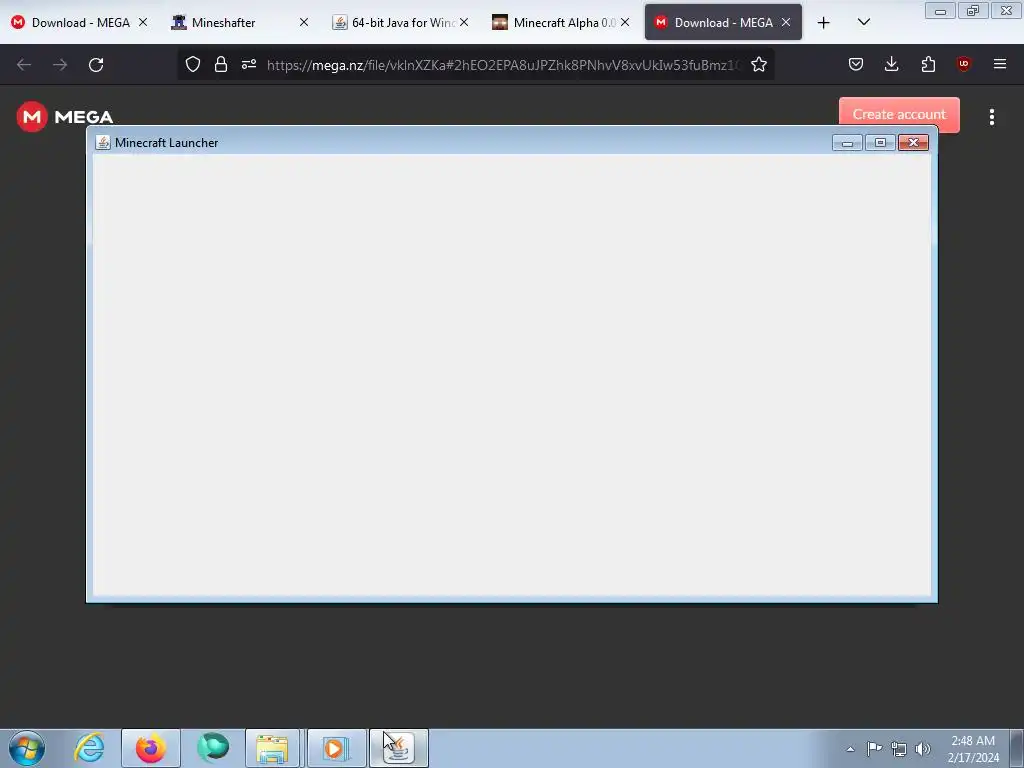Open Windows Explorer from the taskbar
Viewport: 1024px width, 768px height.
tap(272, 748)
